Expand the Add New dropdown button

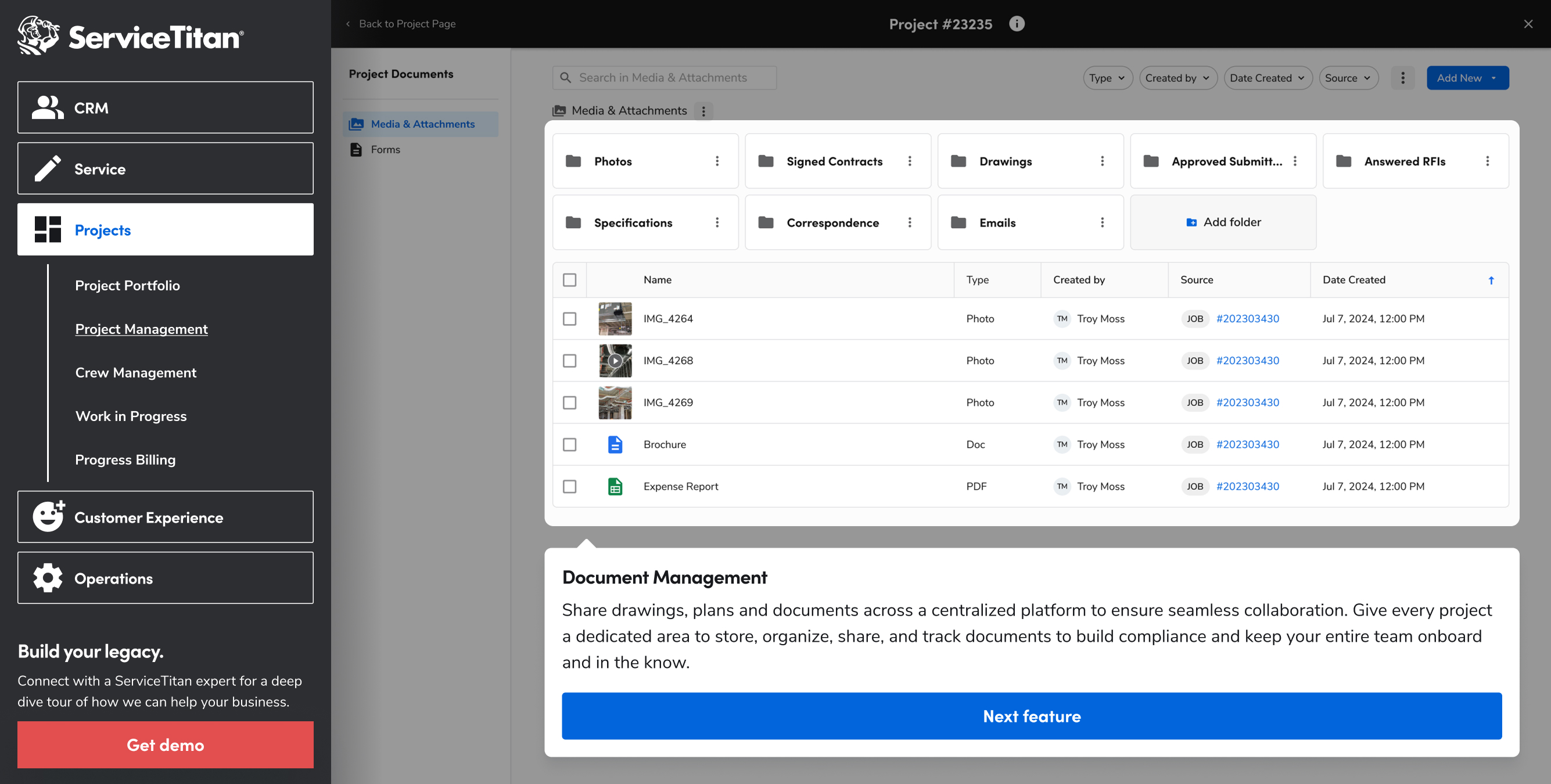point(1467,78)
